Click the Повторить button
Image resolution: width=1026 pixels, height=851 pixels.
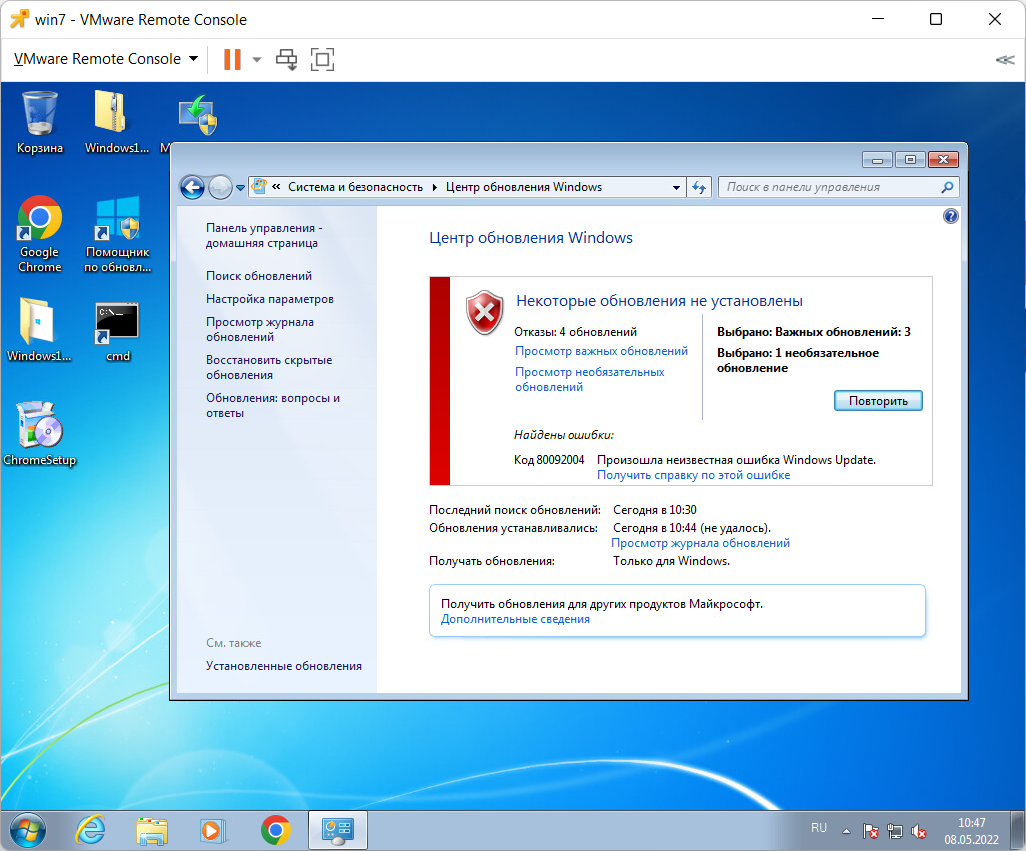tap(878, 401)
